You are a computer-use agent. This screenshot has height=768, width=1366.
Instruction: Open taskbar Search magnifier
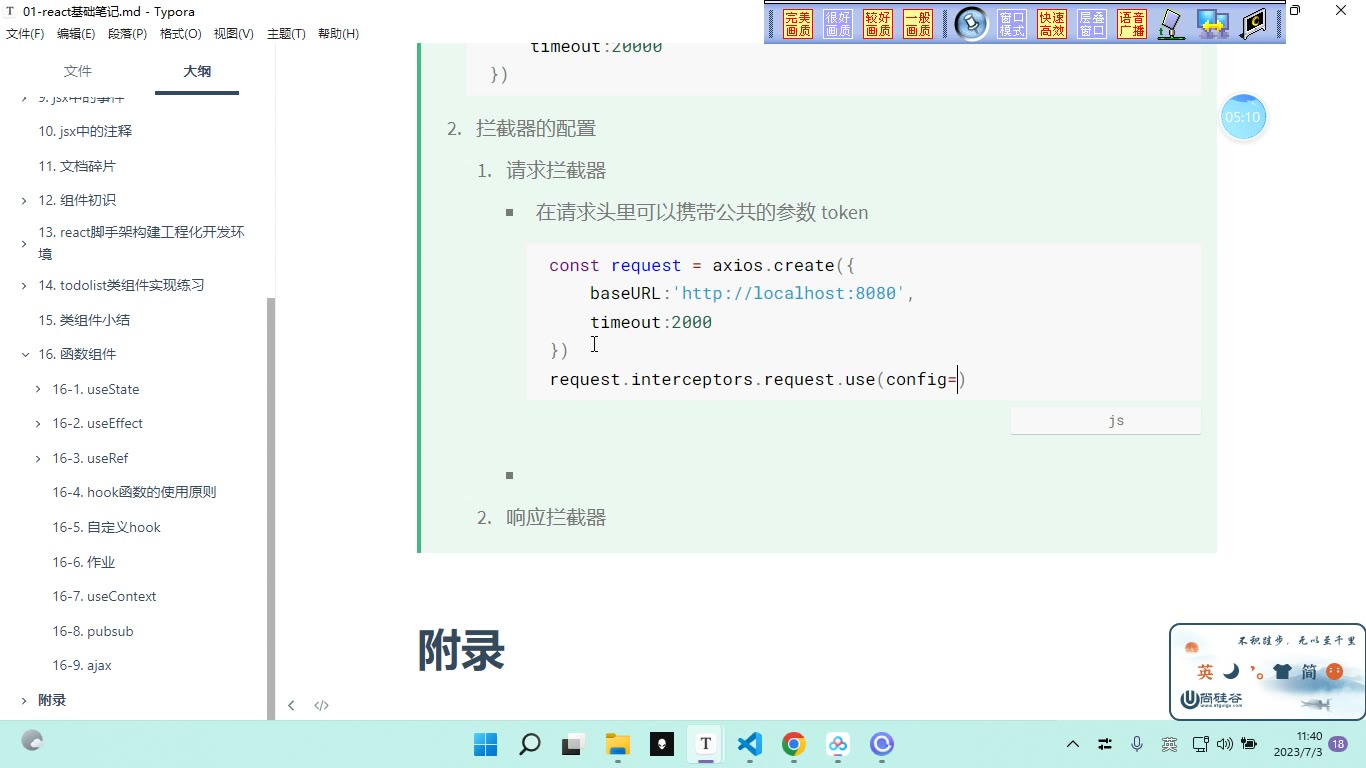coord(530,744)
